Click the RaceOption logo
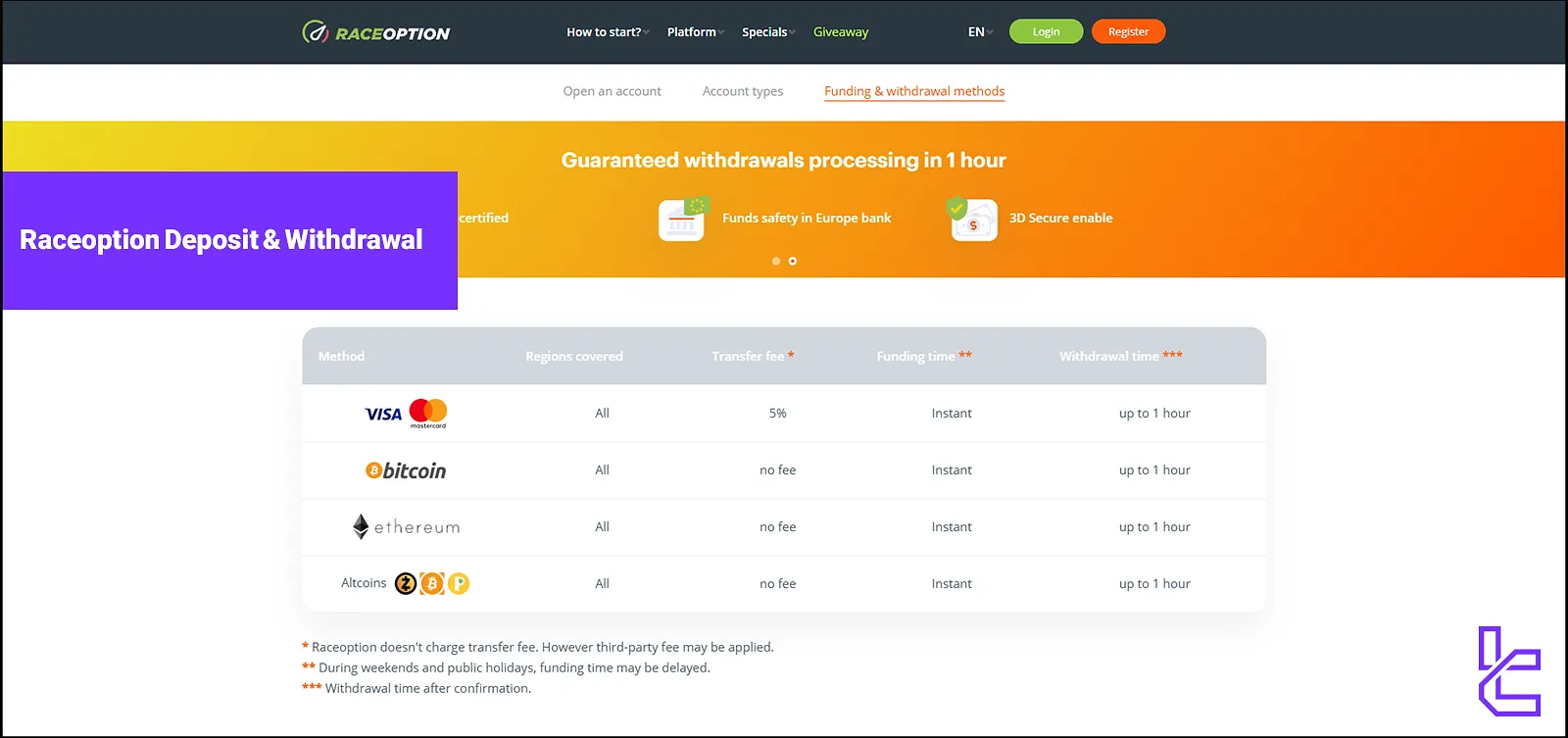The height and width of the screenshot is (738, 1568). tap(376, 32)
